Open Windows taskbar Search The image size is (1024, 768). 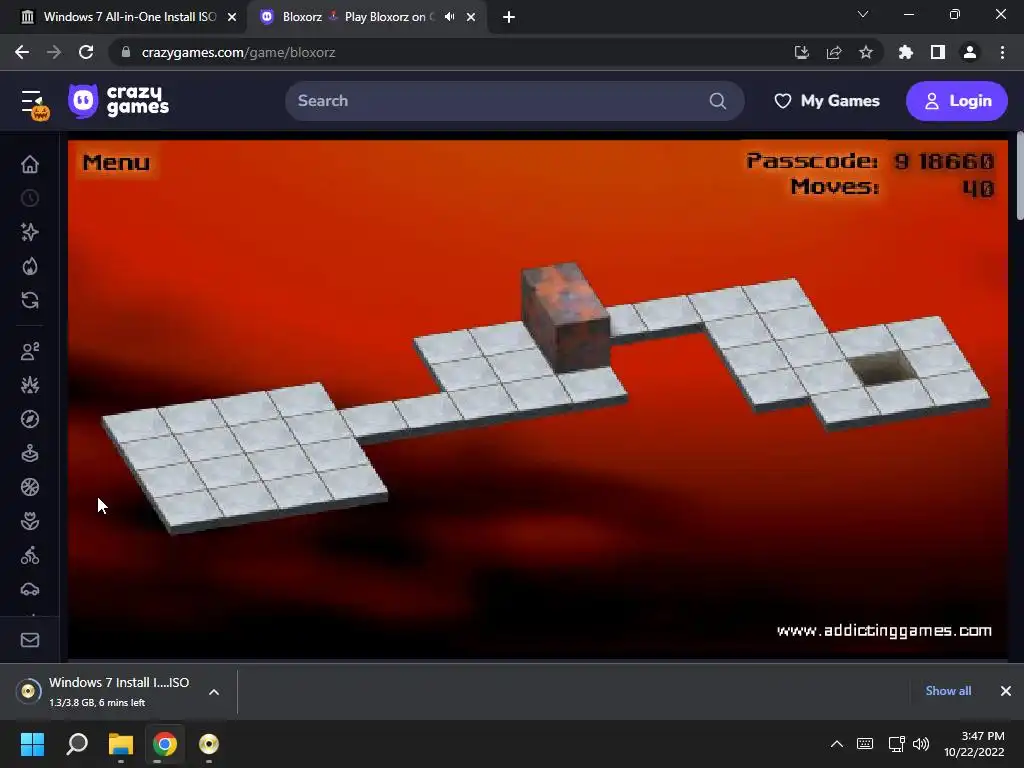click(77, 744)
